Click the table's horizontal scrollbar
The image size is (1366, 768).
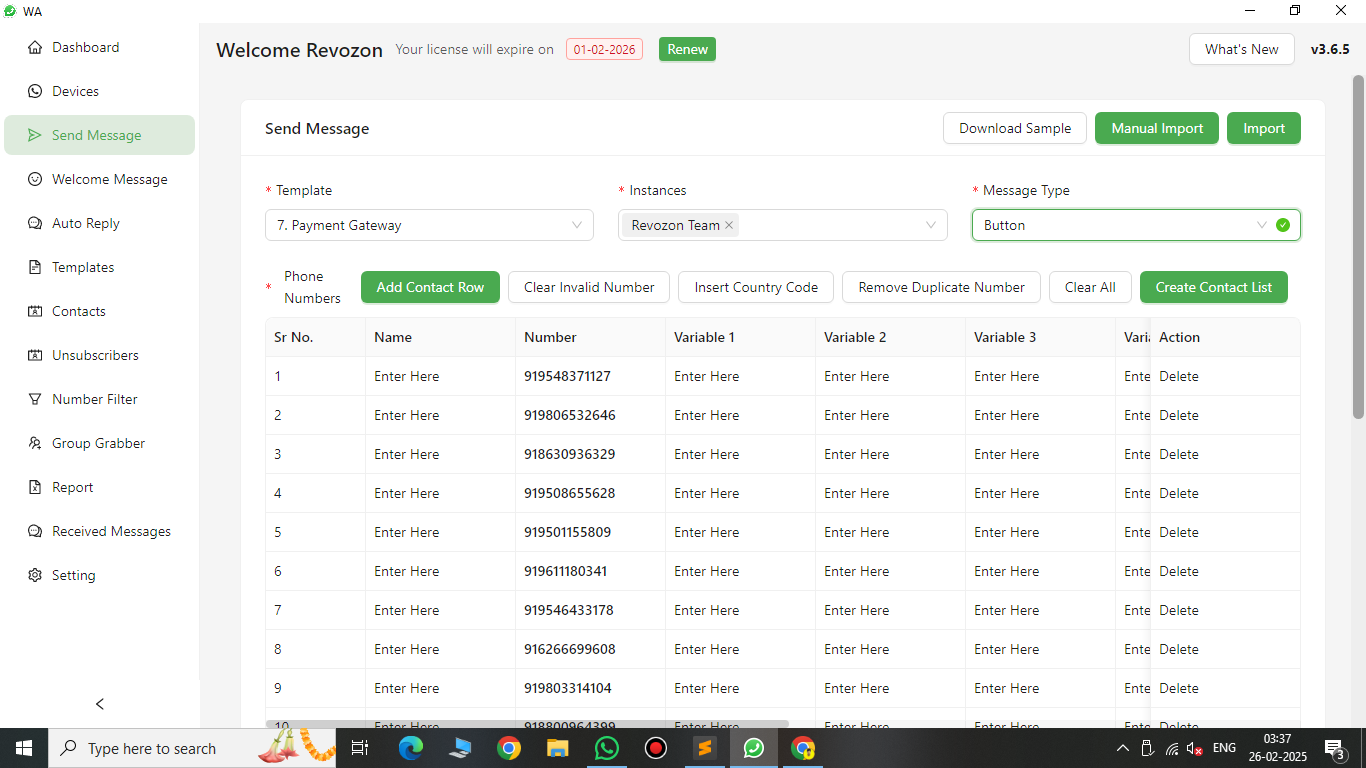click(x=527, y=724)
